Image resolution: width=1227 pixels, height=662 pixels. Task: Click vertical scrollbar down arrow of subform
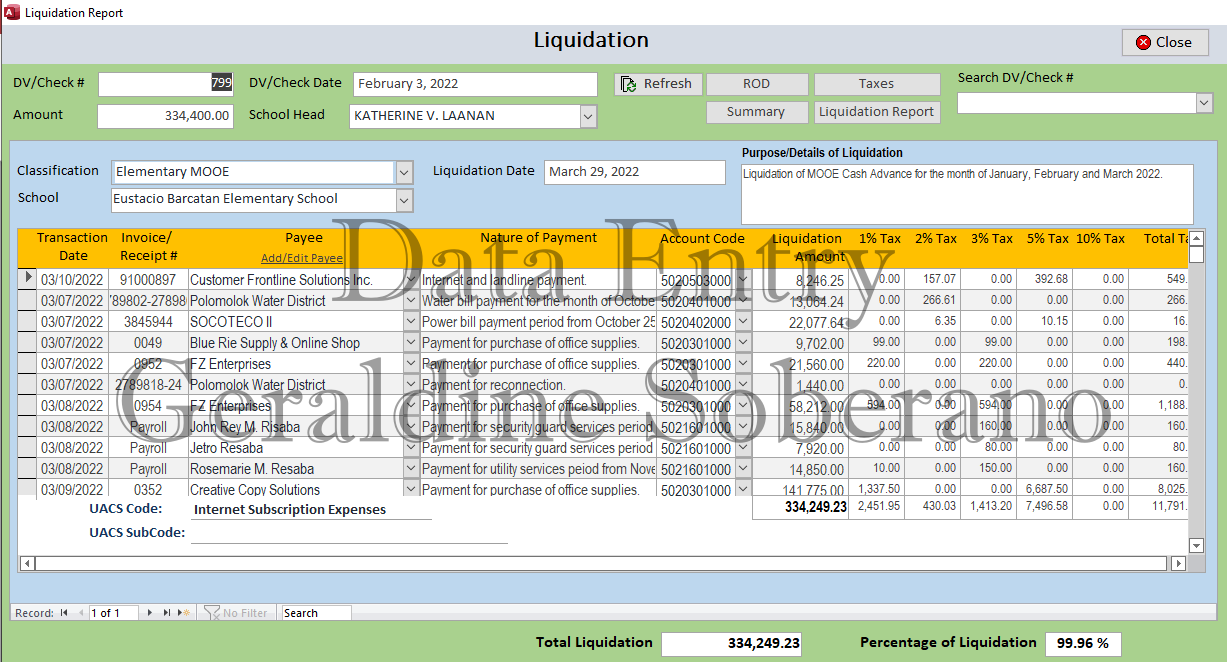click(x=1196, y=545)
